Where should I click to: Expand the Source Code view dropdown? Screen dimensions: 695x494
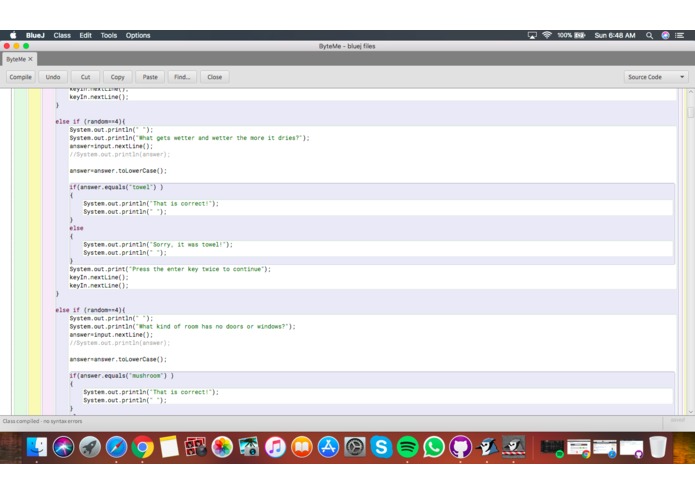656,77
